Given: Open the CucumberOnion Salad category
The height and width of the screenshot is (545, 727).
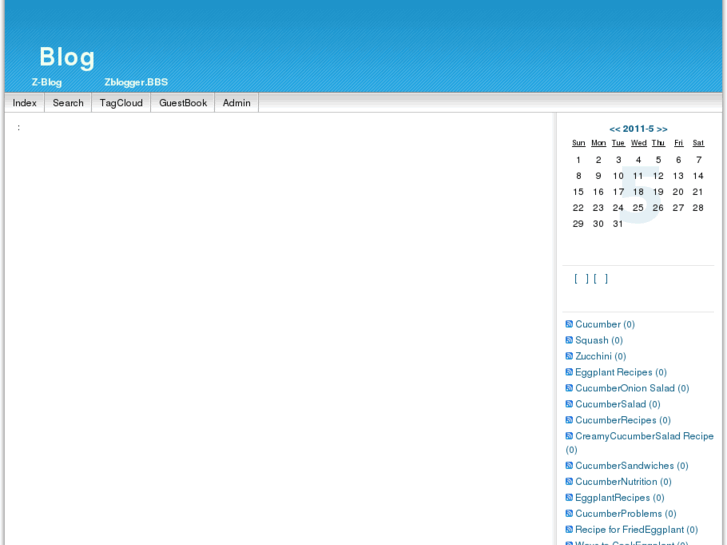Looking at the screenshot, I should click(632, 388).
